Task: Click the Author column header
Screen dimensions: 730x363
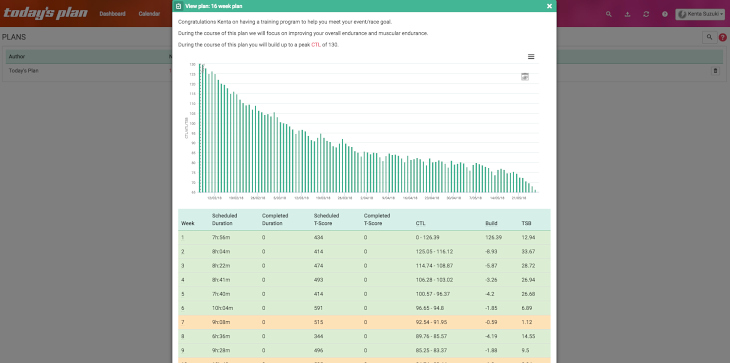Action: click(17, 57)
